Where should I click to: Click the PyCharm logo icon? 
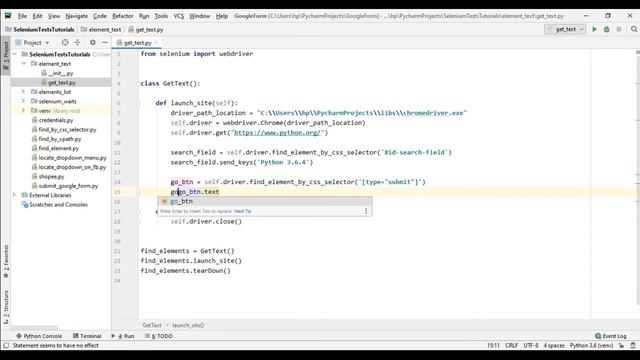(x=8, y=16)
